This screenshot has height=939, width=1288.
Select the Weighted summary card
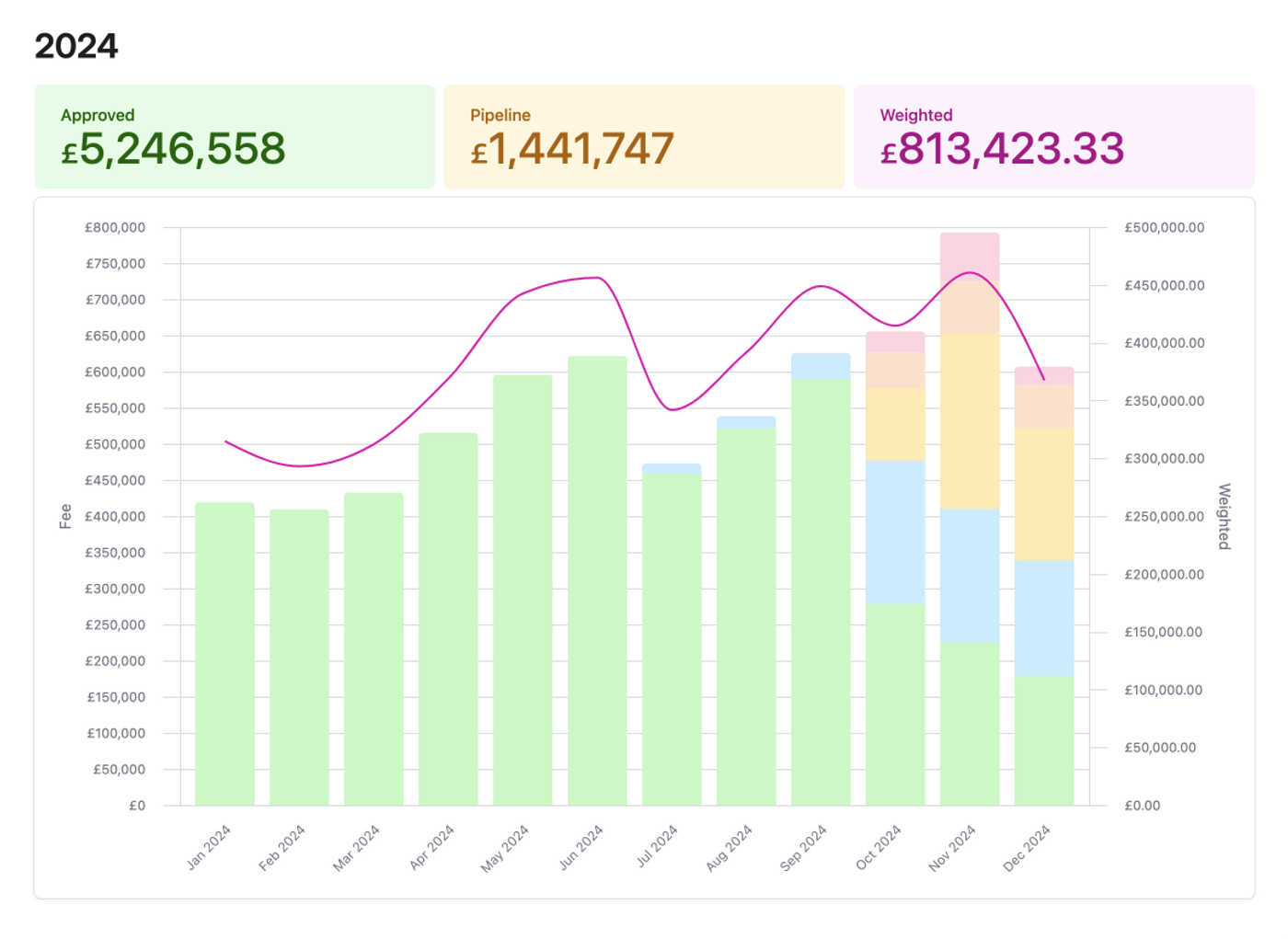1053,135
